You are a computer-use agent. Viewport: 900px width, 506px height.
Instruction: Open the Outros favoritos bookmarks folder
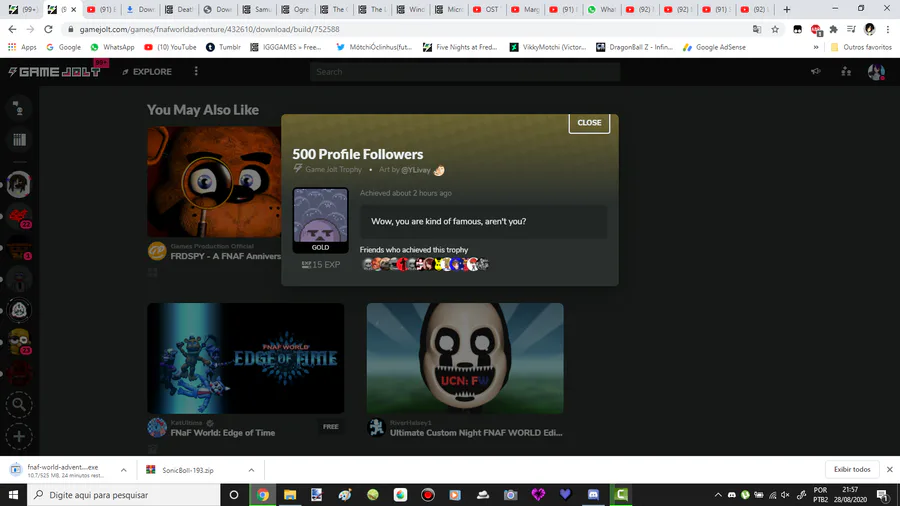click(861, 47)
